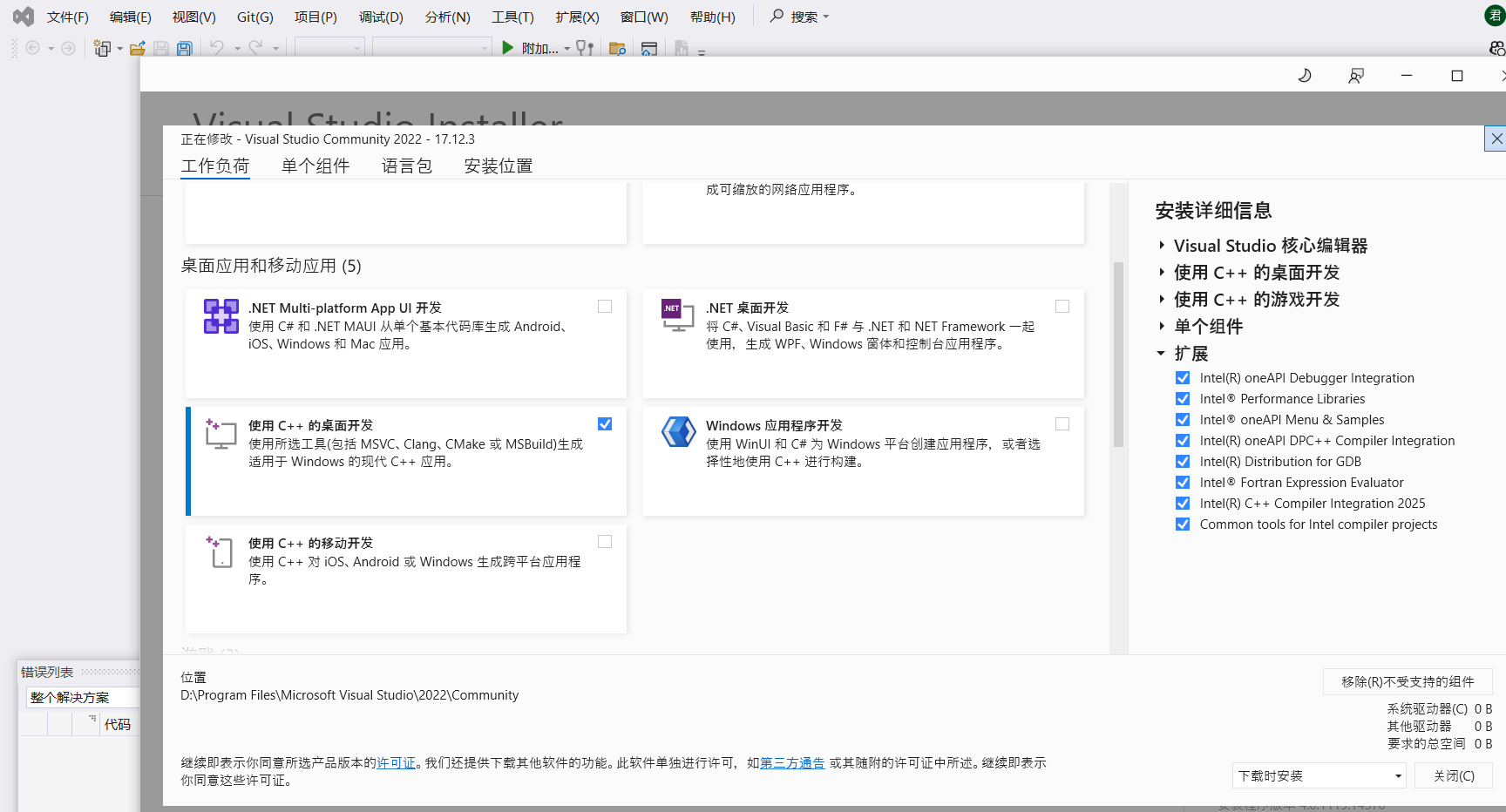Open the 整个解决方案 scope dropdown
This screenshot has width=1506, height=812.
(81, 697)
